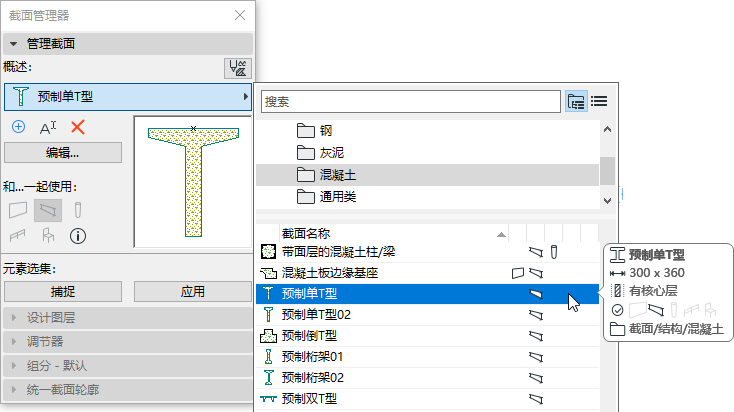Image resolution: width=734 pixels, height=412 pixels.
Task: Add new profile with plus icon
Action: coord(18,127)
